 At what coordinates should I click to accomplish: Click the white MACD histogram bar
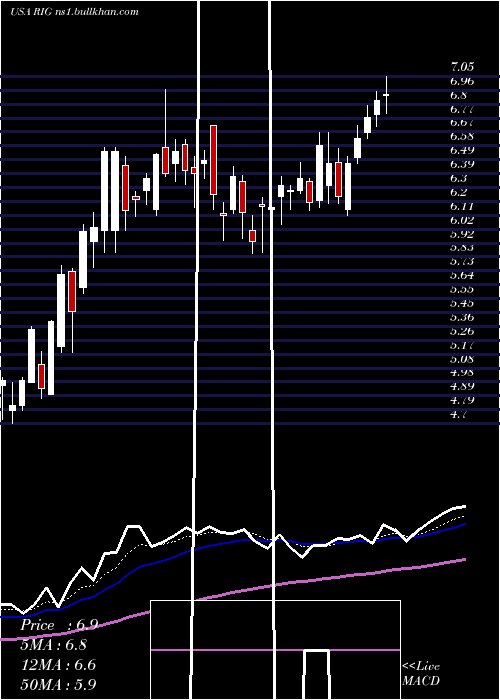coord(317,675)
